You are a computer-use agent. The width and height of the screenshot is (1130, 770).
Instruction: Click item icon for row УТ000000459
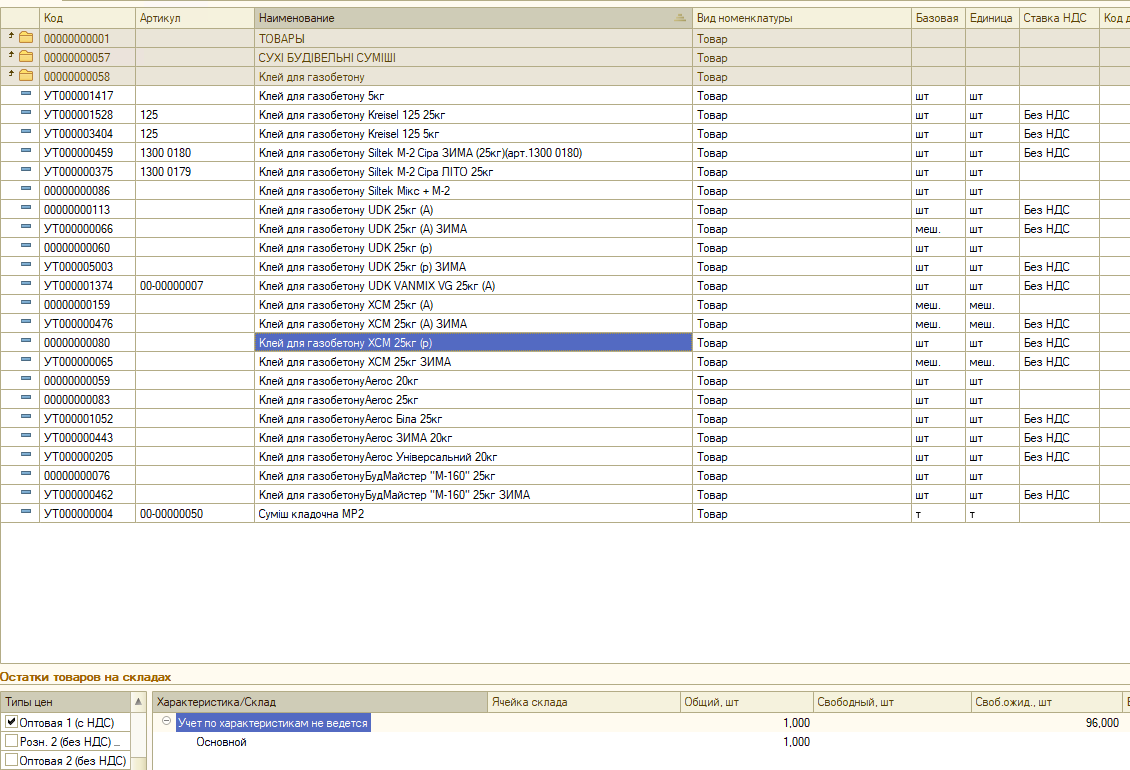pyautogui.click(x=26, y=151)
